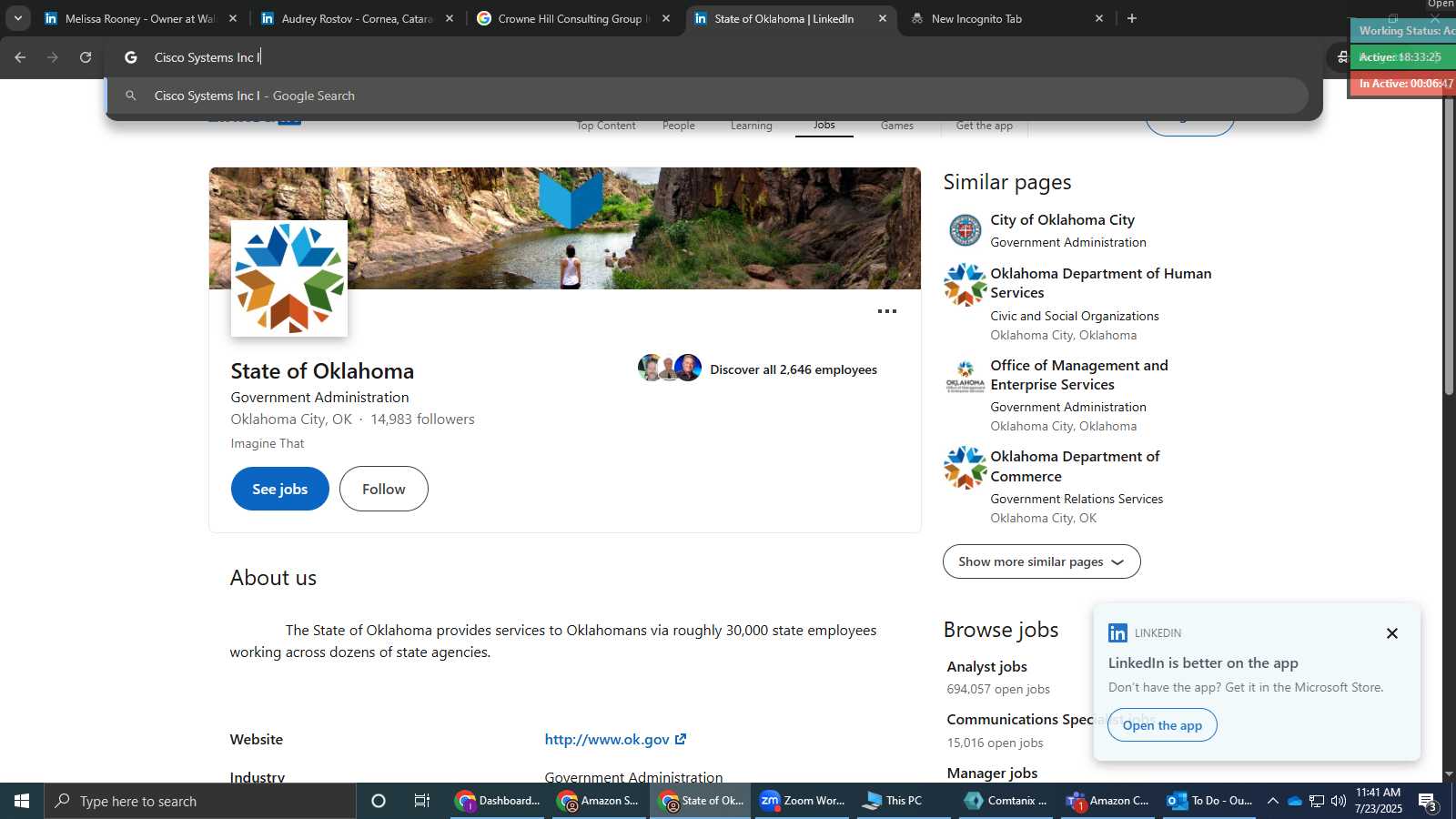Screen dimensions: 1456x819
Task: Open the three-dot more options menu
Action: point(887,311)
